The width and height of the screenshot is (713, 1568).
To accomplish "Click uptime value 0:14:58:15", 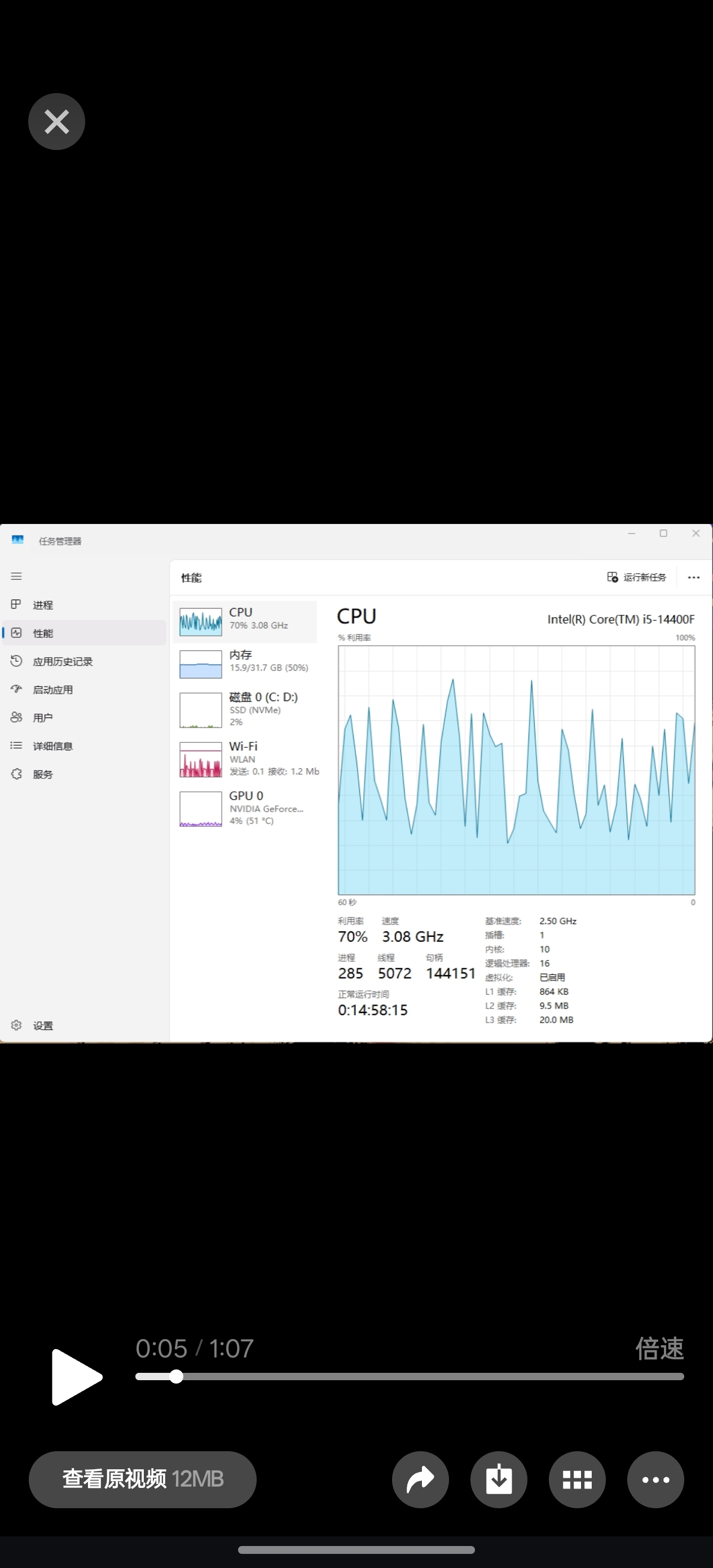I will pos(373,1010).
